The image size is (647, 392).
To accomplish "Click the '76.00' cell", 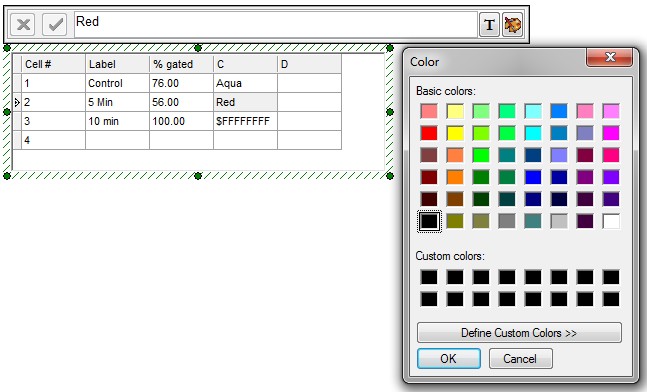I will (x=181, y=83).
